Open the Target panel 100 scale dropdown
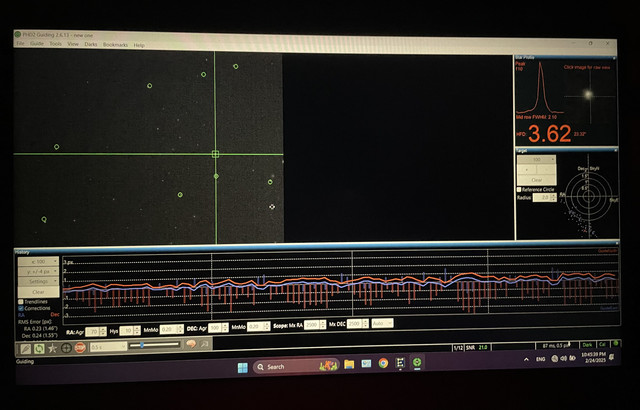Viewport: 640px width, 410px height. pos(536,160)
